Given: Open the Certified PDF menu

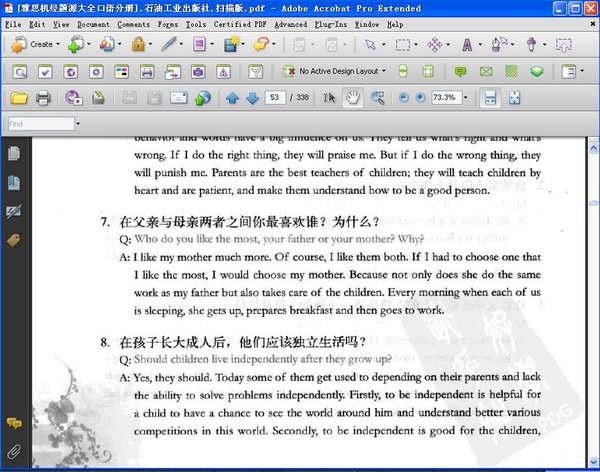Looking at the screenshot, I should tap(240, 24).
